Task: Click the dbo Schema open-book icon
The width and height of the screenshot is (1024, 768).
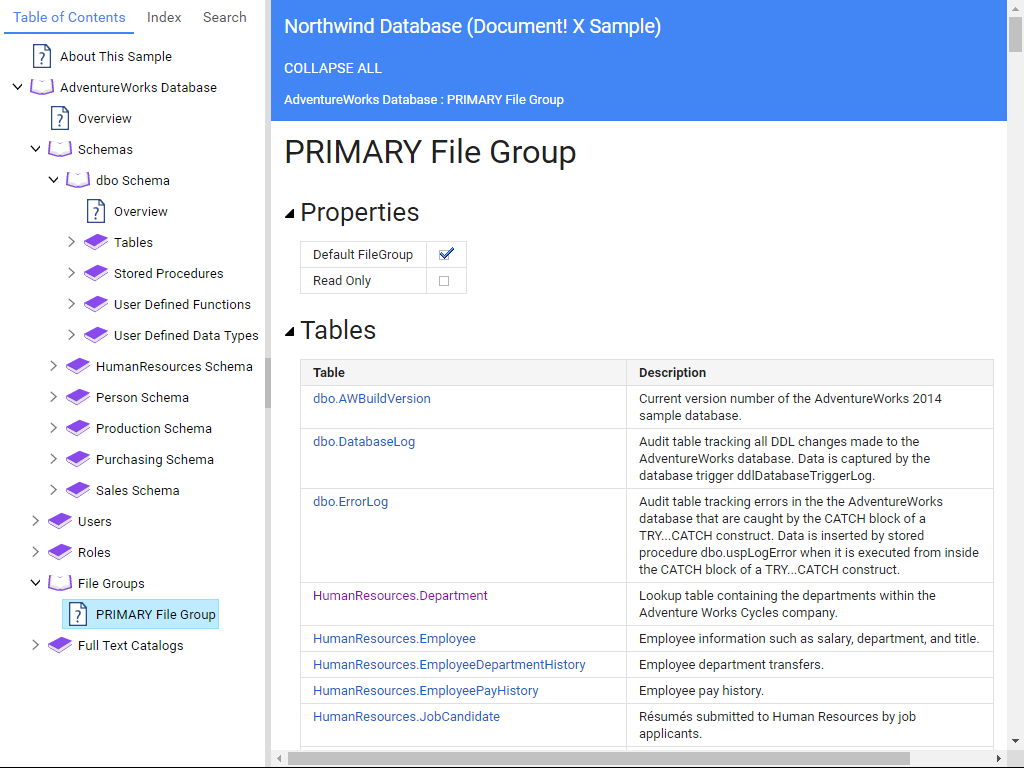Action: point(78,180)
